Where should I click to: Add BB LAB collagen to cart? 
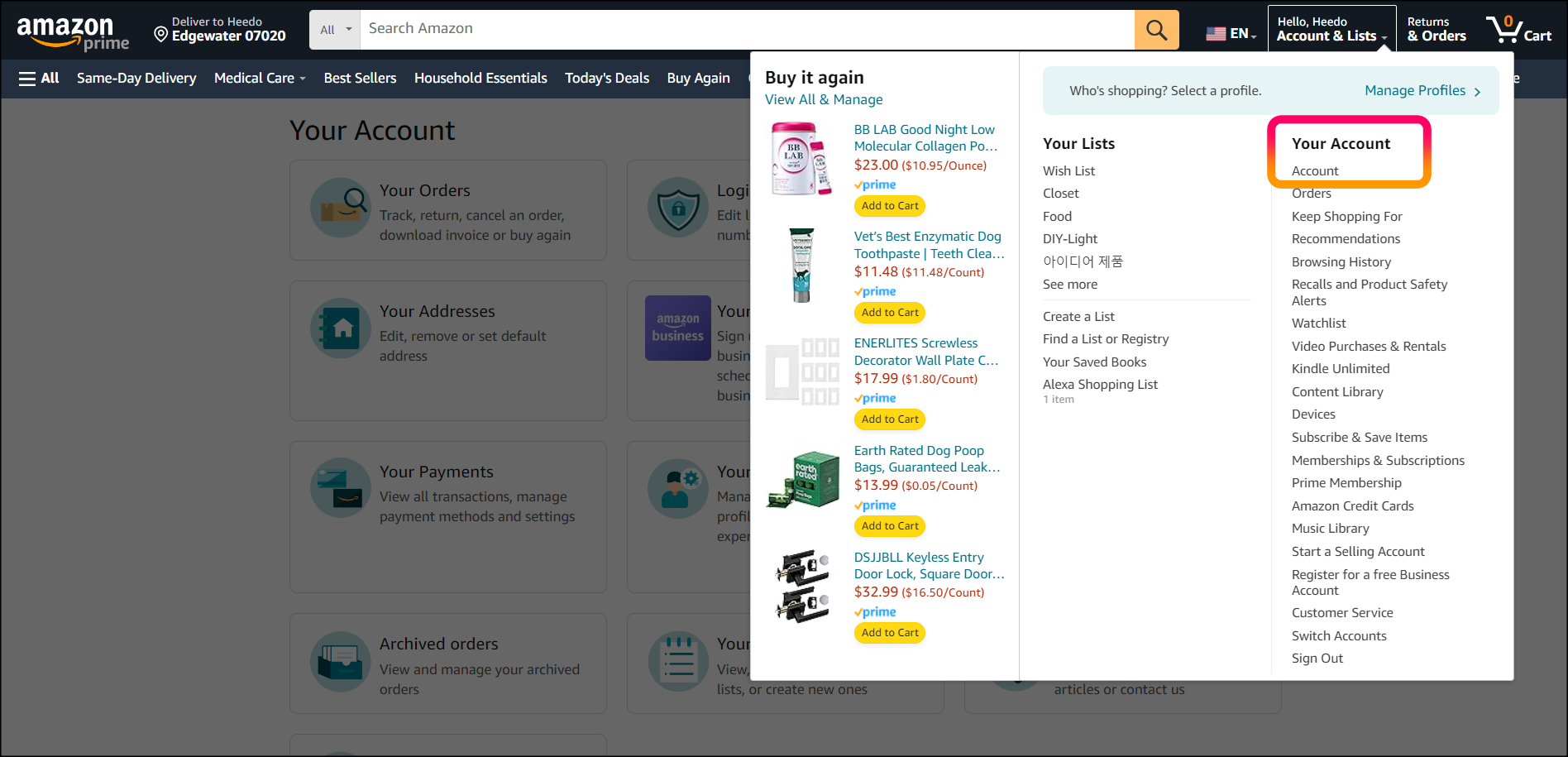pos(890,206)
